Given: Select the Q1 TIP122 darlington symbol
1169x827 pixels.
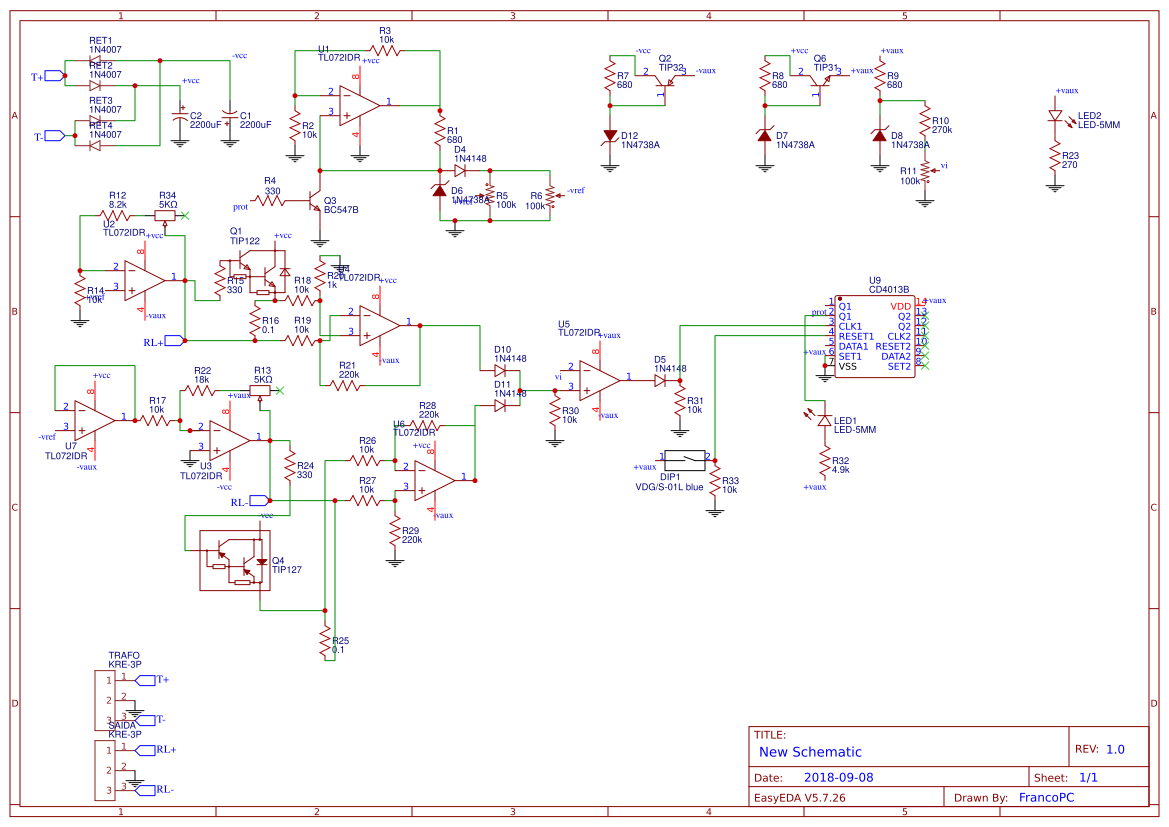Looking at the screenshot, I should point(254,274).
